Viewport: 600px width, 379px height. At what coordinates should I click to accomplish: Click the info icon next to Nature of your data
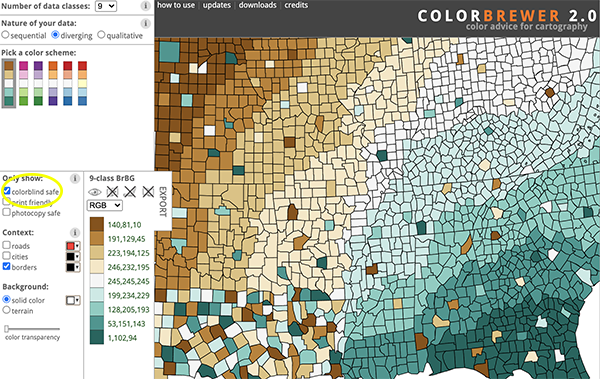pos(145,23)
